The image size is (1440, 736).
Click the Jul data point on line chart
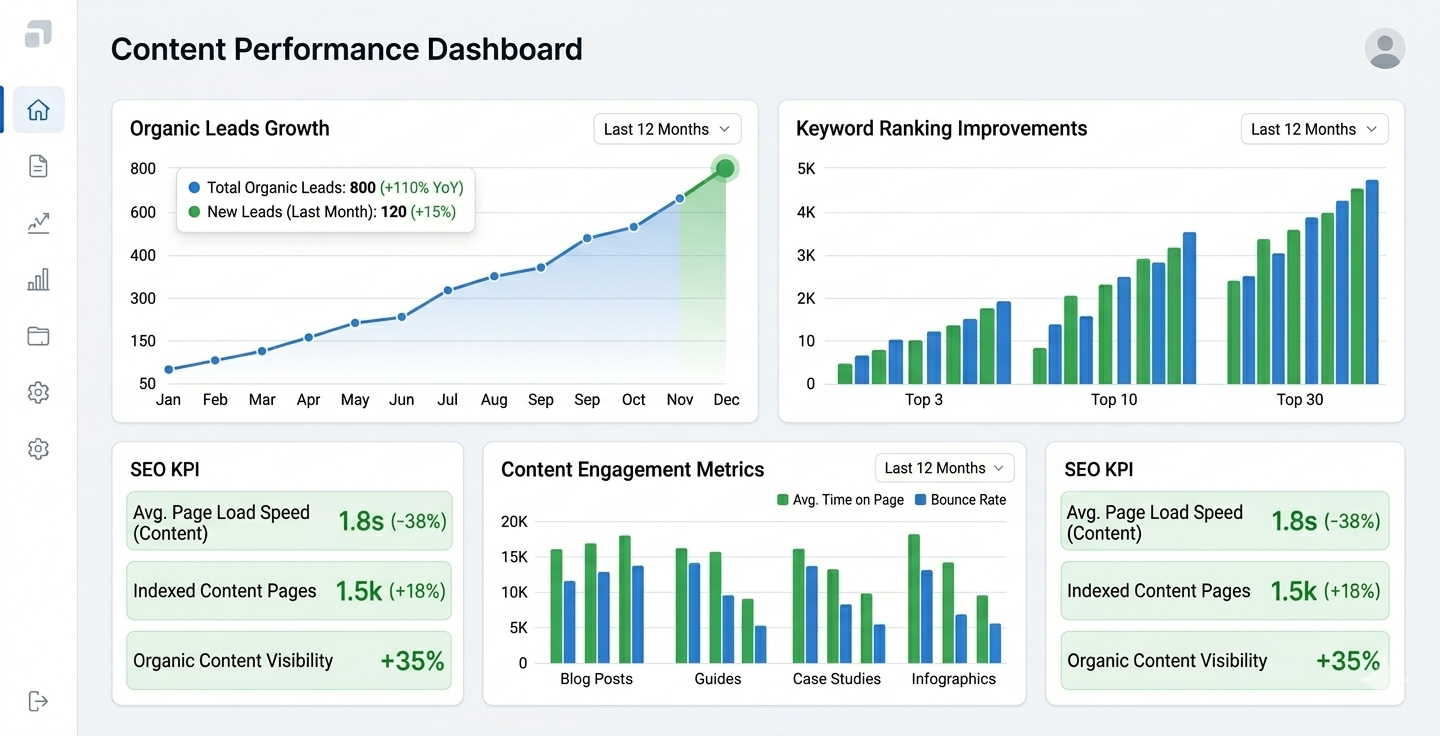[448, 290]
